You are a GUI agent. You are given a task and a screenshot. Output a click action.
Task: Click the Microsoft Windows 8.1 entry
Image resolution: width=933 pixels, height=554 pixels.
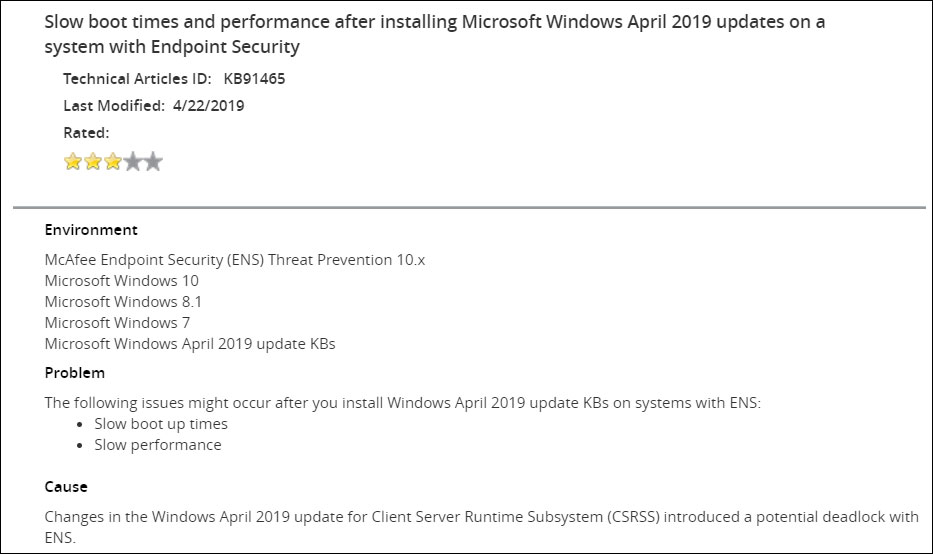coord(123,302)
